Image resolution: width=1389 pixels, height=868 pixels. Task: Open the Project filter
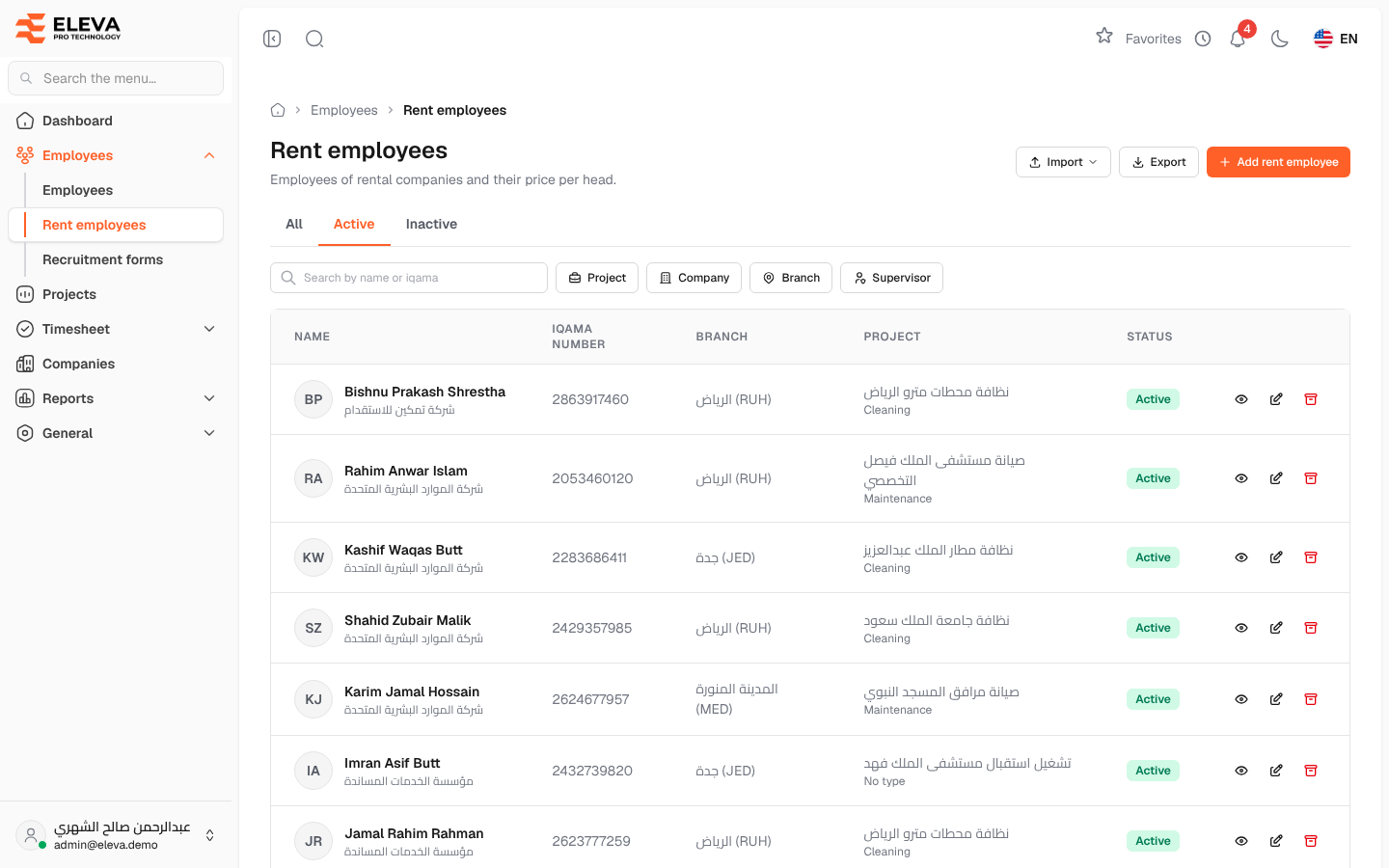pyautogui.click(x=597, y=278)
